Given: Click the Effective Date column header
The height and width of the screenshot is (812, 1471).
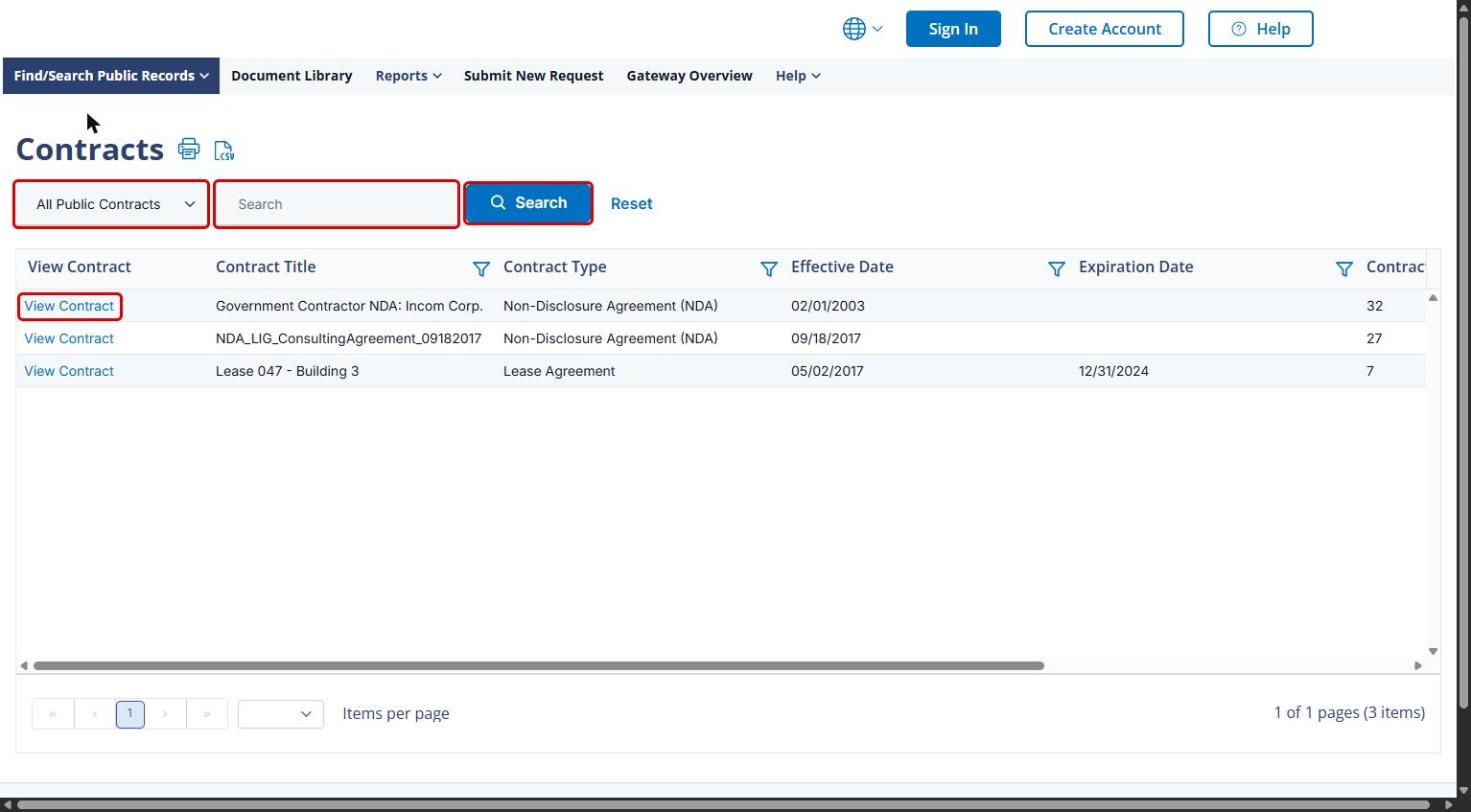Looking at the screenshot, I should point(842,267).
